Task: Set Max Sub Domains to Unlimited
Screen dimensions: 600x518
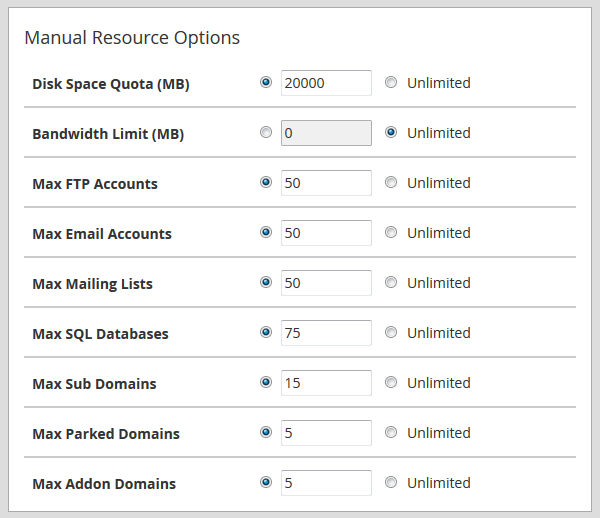Action: 391,382
